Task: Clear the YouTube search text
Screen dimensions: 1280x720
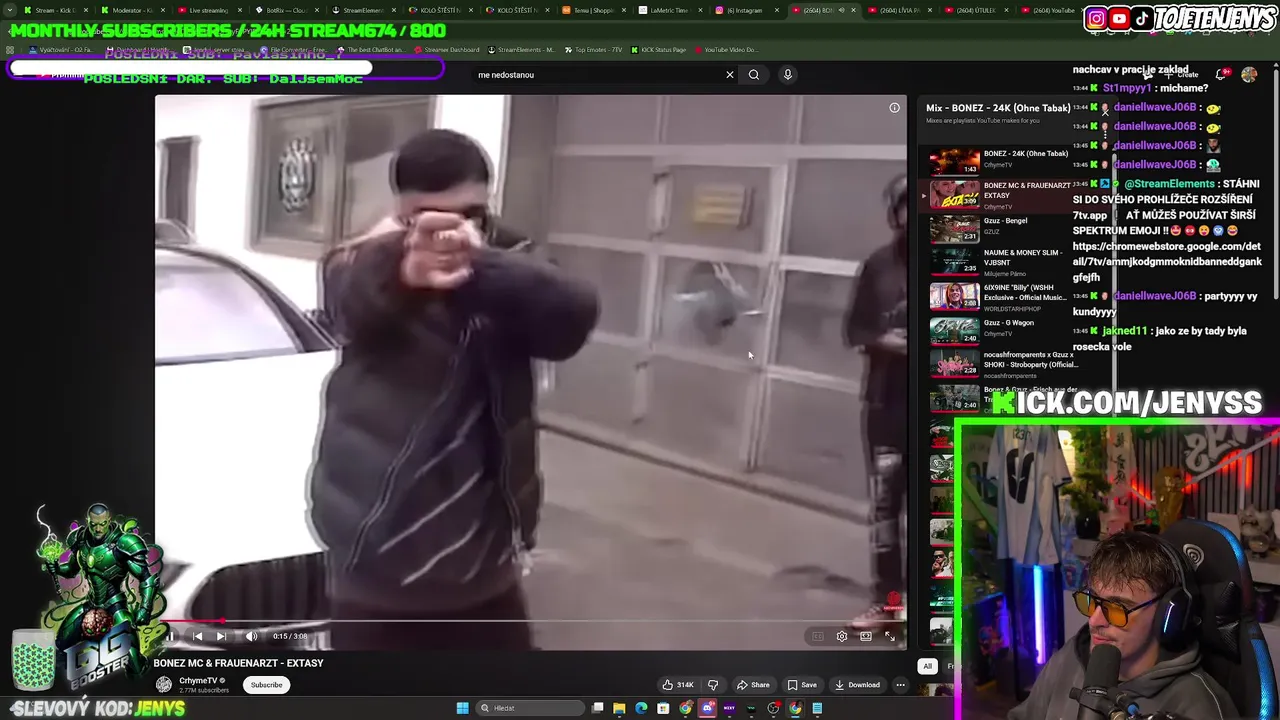Action: coord(730,75)
